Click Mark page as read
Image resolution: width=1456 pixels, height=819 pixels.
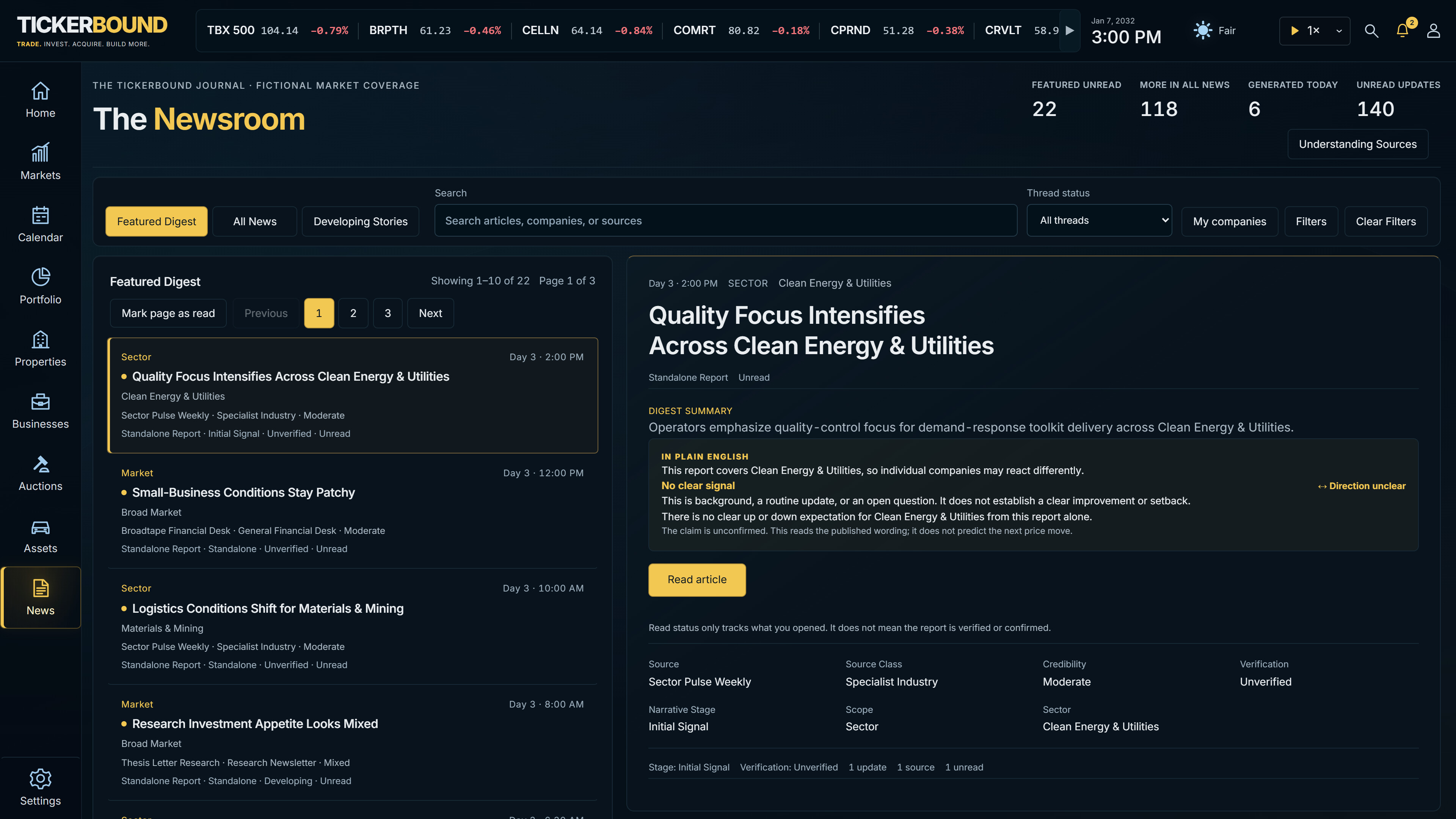point(168,313)
